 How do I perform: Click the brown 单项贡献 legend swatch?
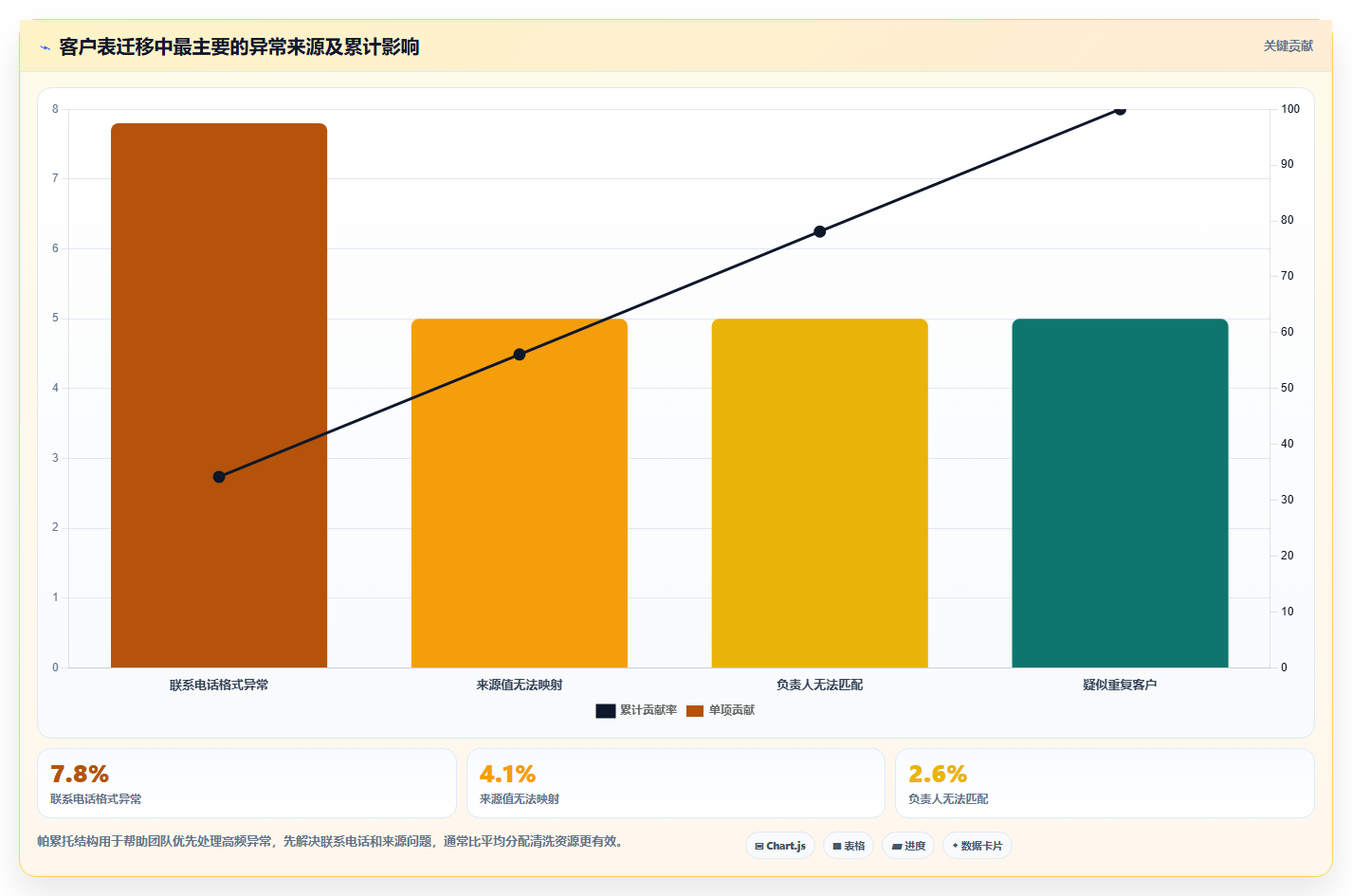[x=695, y=711]
